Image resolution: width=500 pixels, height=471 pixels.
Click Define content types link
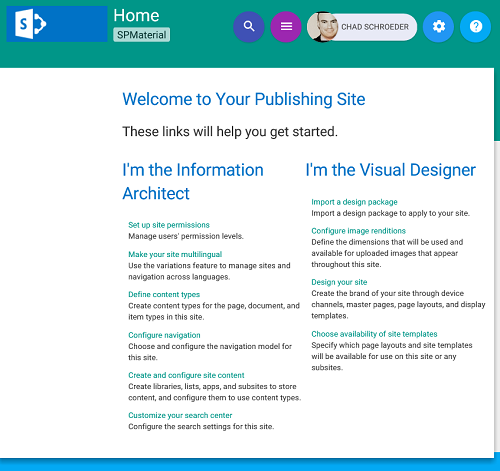click(x=164, y=295)
